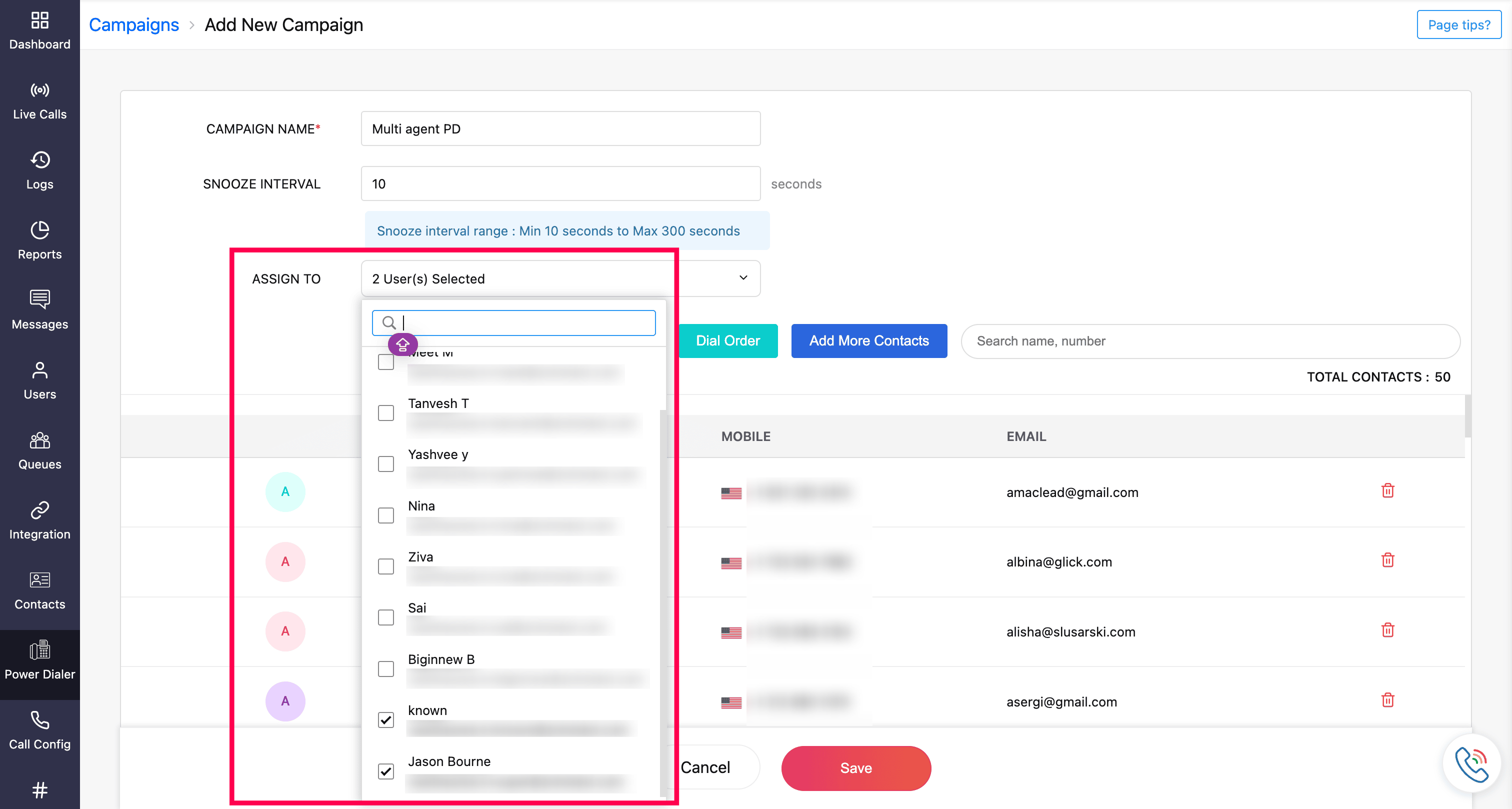
Task: Click the floating phone dialer icon
Action: click(1471, 763)
